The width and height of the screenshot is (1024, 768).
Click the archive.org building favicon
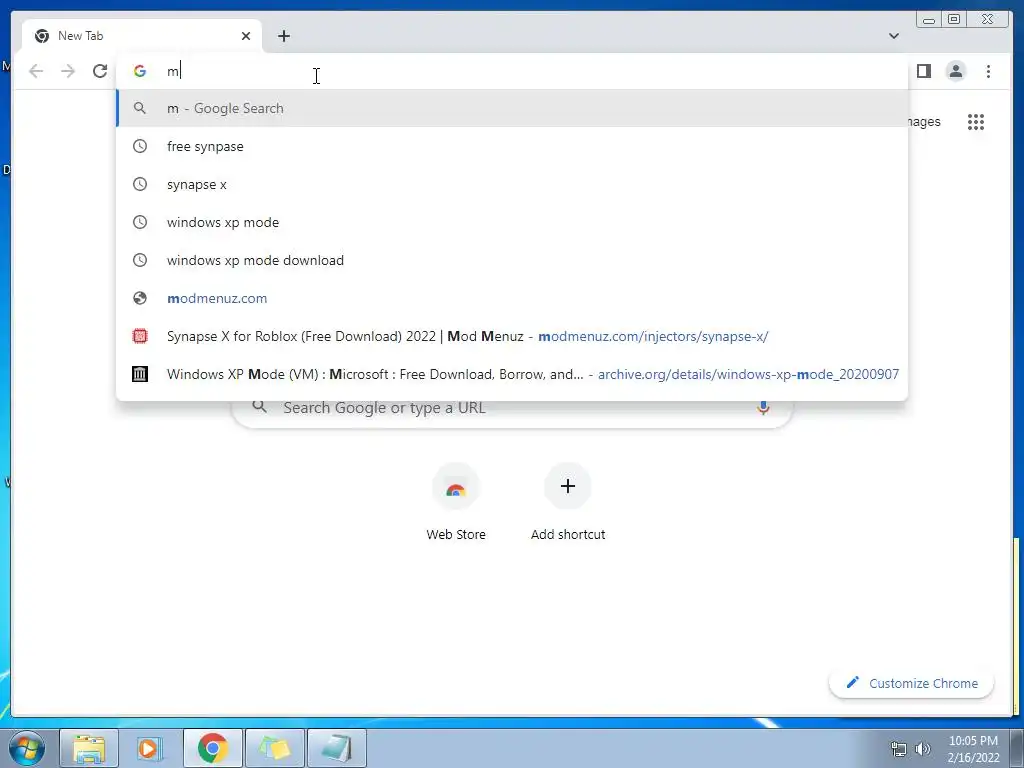(140, 374)
